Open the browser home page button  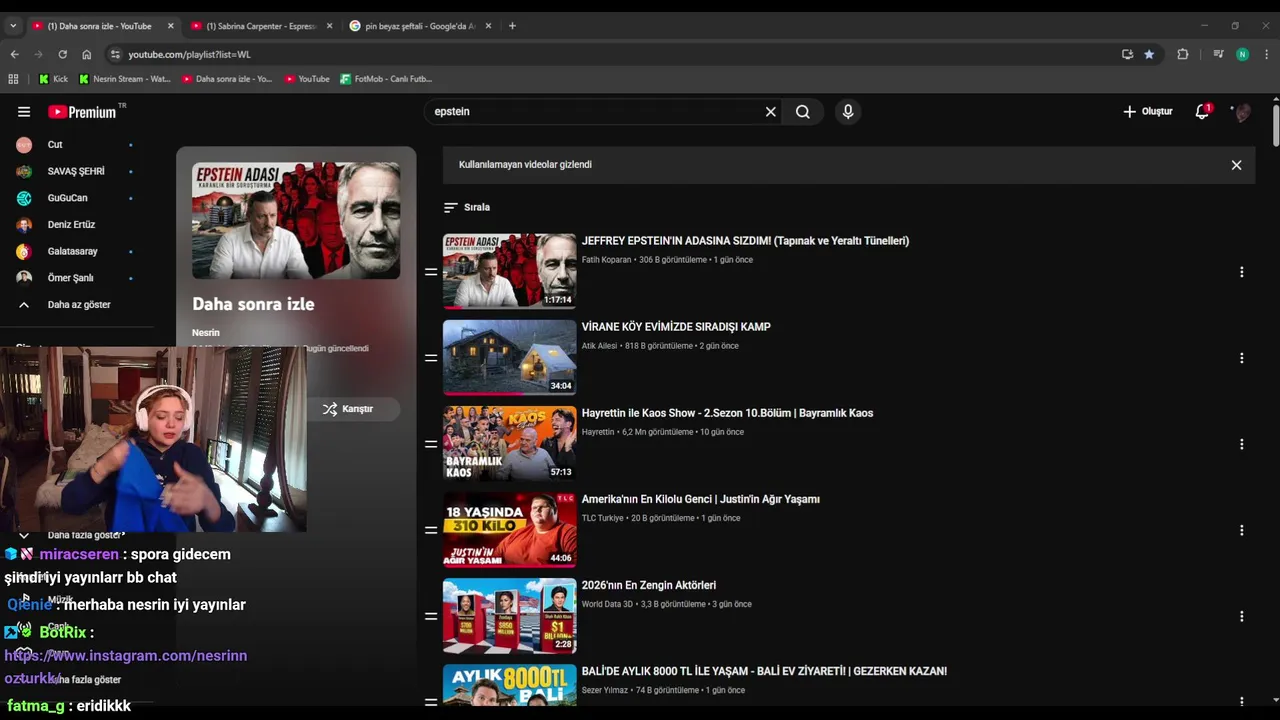(86, 54)
